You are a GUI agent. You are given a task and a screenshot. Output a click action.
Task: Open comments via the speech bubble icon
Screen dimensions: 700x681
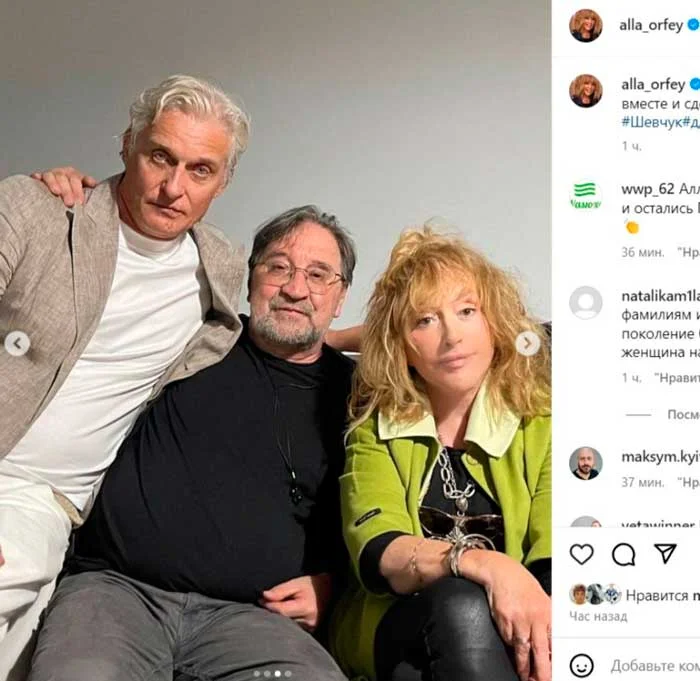tap(623, 555)
